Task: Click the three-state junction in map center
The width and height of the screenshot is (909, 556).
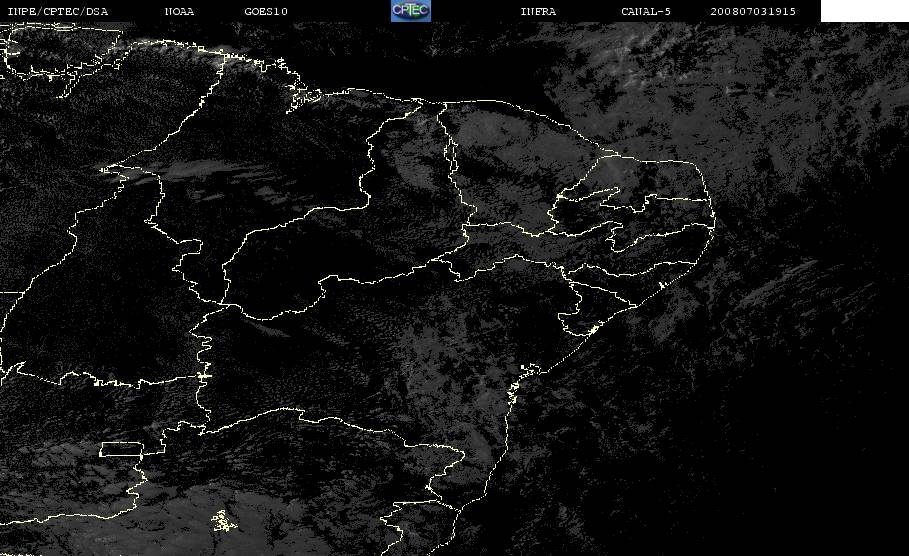Action: click(x=223, y=303)
